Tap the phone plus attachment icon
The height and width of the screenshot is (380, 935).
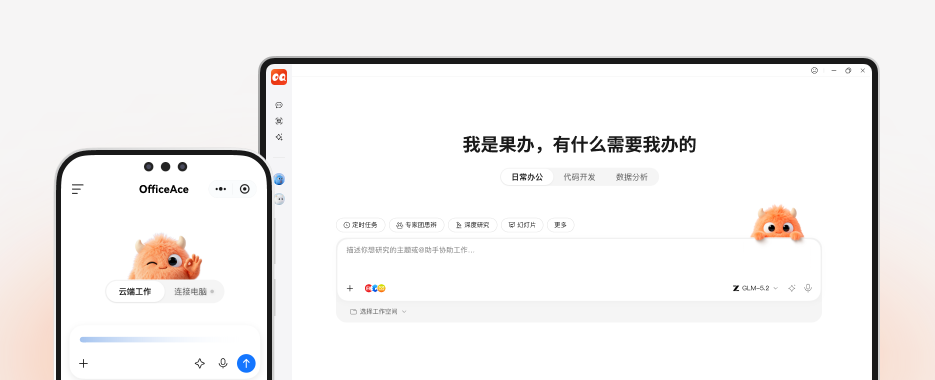coord(83,363)
